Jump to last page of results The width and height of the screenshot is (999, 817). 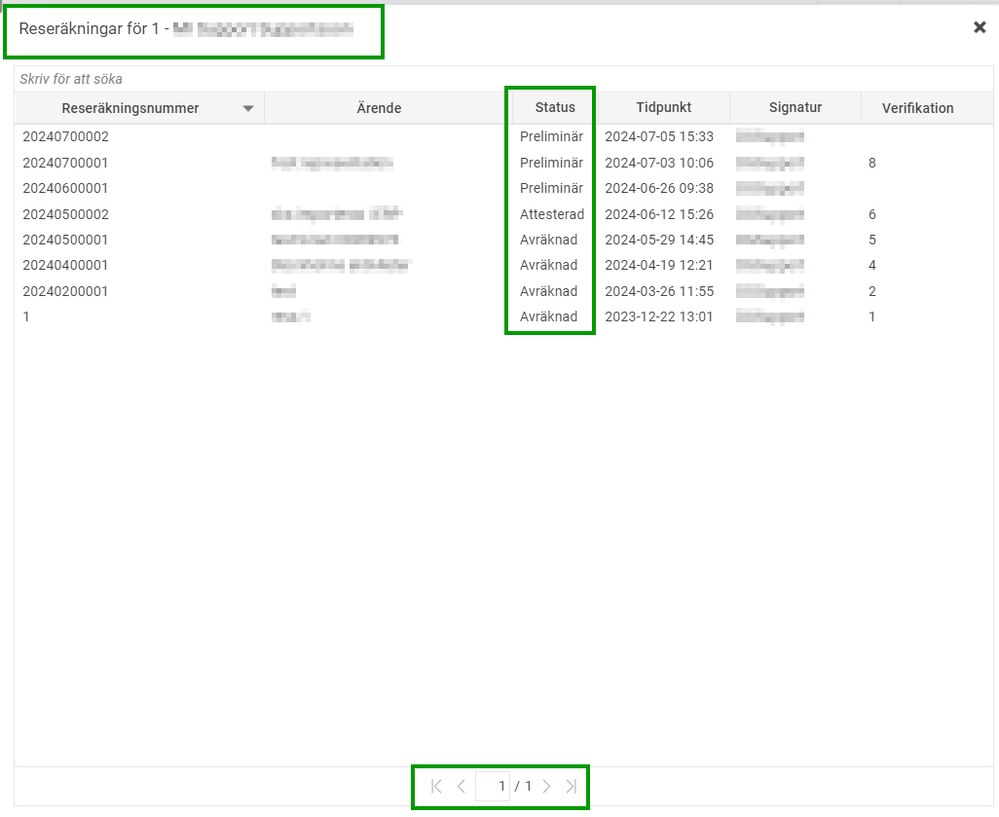(x=571, y=786)
